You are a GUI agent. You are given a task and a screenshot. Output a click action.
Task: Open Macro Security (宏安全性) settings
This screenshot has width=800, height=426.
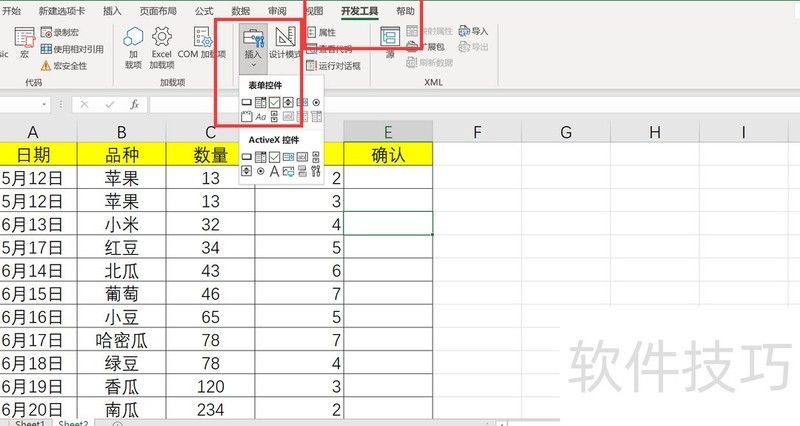coord(66,65)
